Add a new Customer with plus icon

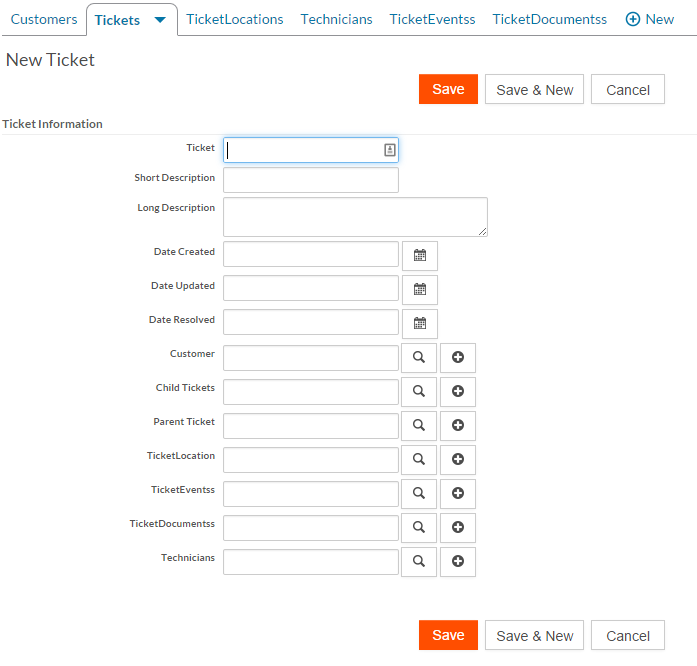coord(458,357)
